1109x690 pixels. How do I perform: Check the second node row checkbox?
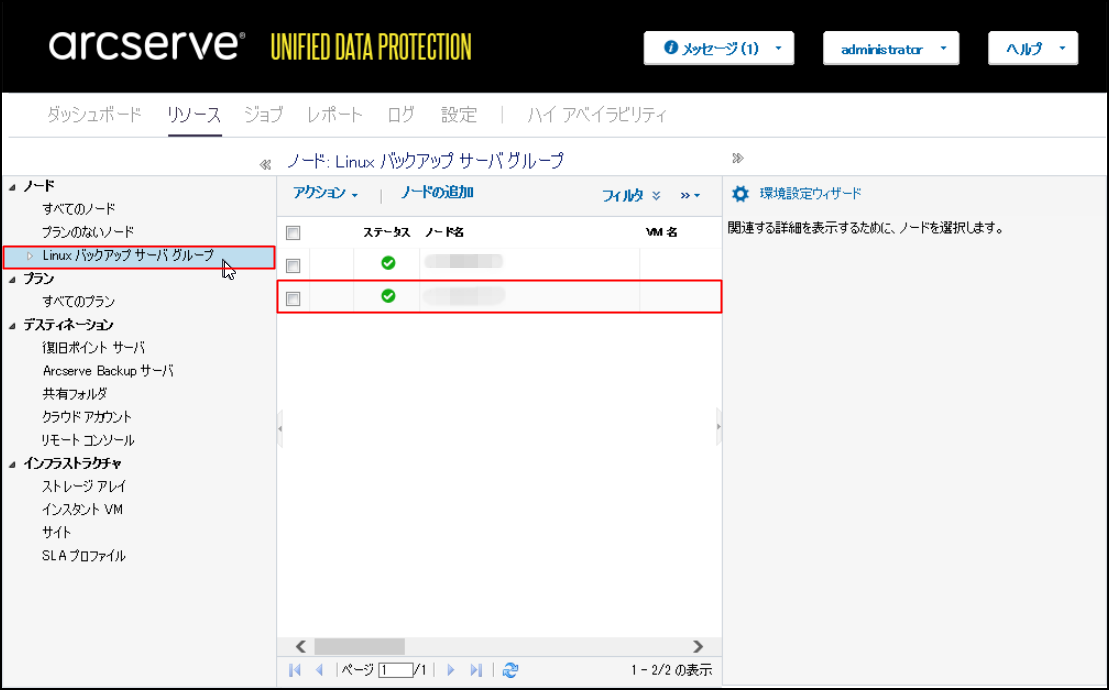[293, 299]
